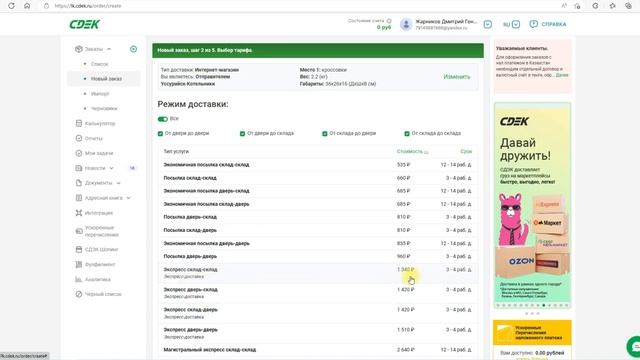Open Калькулятор from the sidebar
Viewport: 640px width, 360px height.
[x=100, y=123]
